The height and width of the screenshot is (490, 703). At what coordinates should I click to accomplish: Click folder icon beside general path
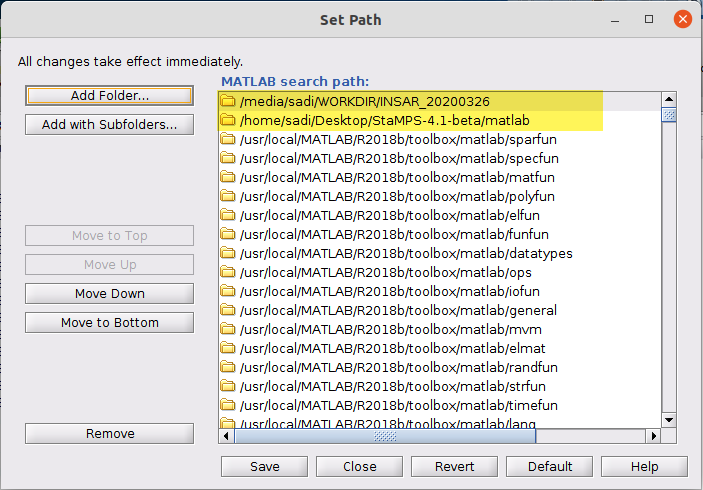(x=228, y=310)
